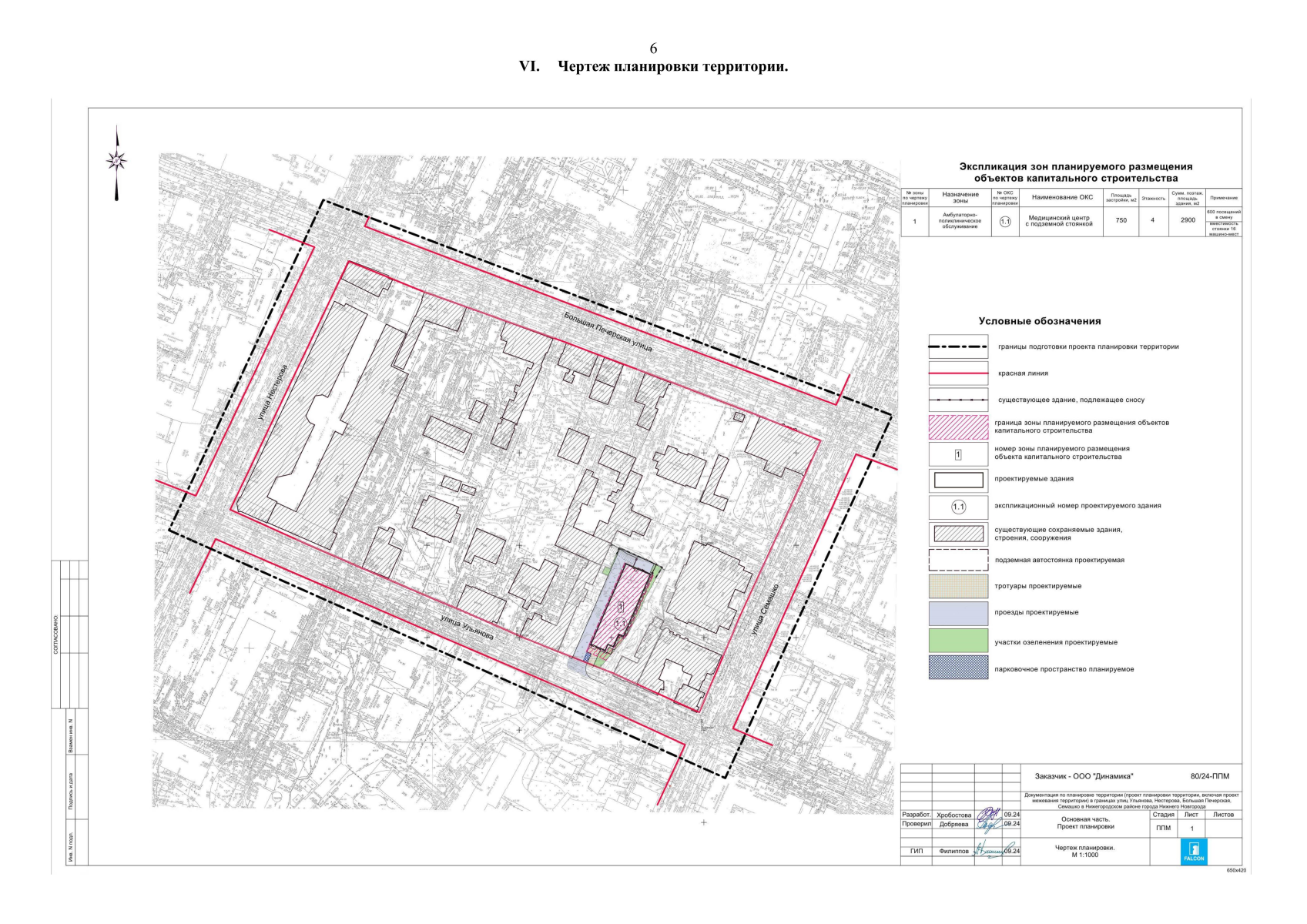Select the dash-dot planning boundary legend sample
The height and width of the screenshot is (924, 1307).
[958, 347]
